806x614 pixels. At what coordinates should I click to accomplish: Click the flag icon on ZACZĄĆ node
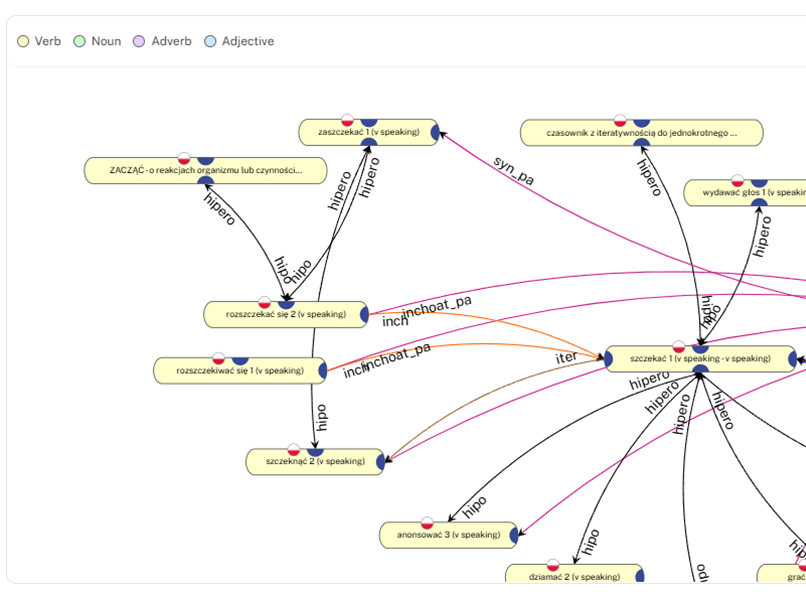(184, 158)
